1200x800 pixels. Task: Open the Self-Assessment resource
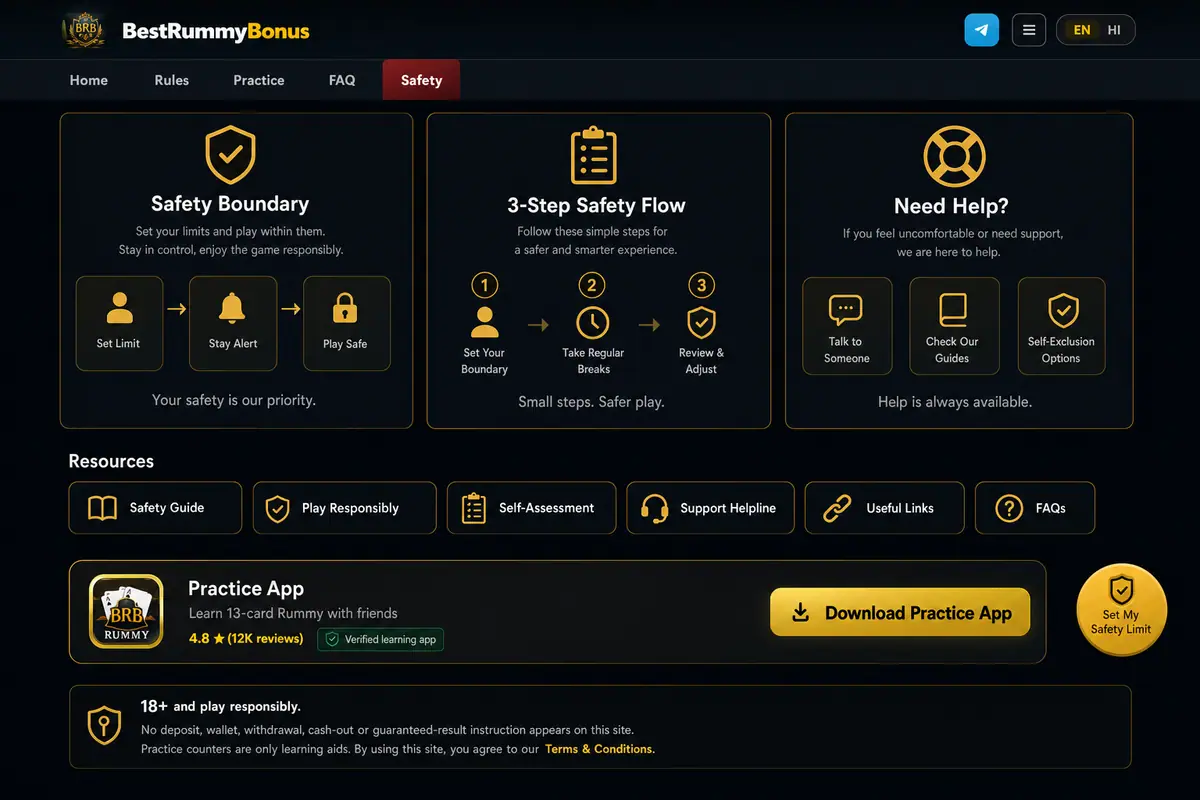531,508
